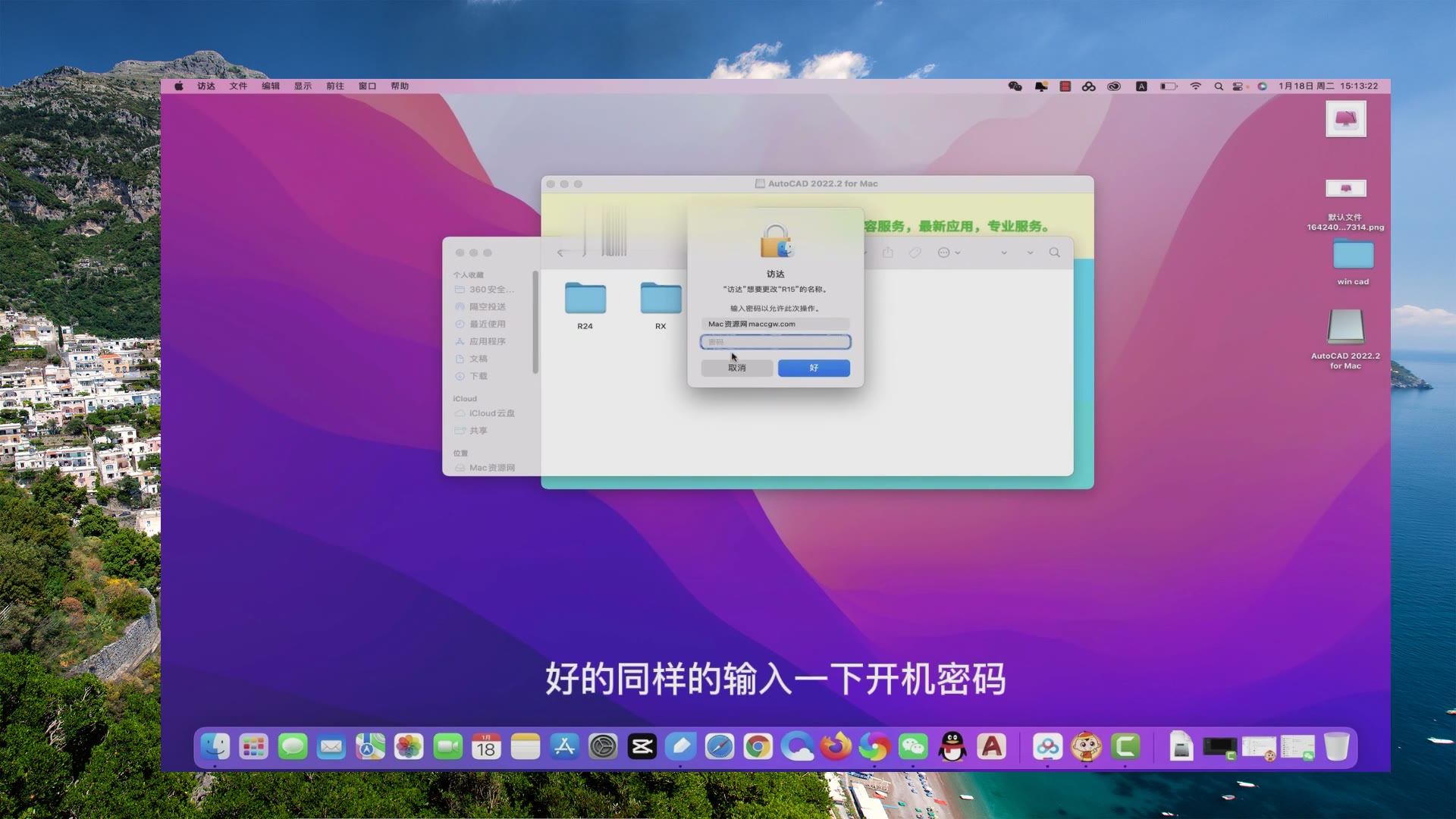Open the AutoCAD 2022.2 for Mac disk icon
This screenshot has width=1456, height=819.
point(1345,328)
